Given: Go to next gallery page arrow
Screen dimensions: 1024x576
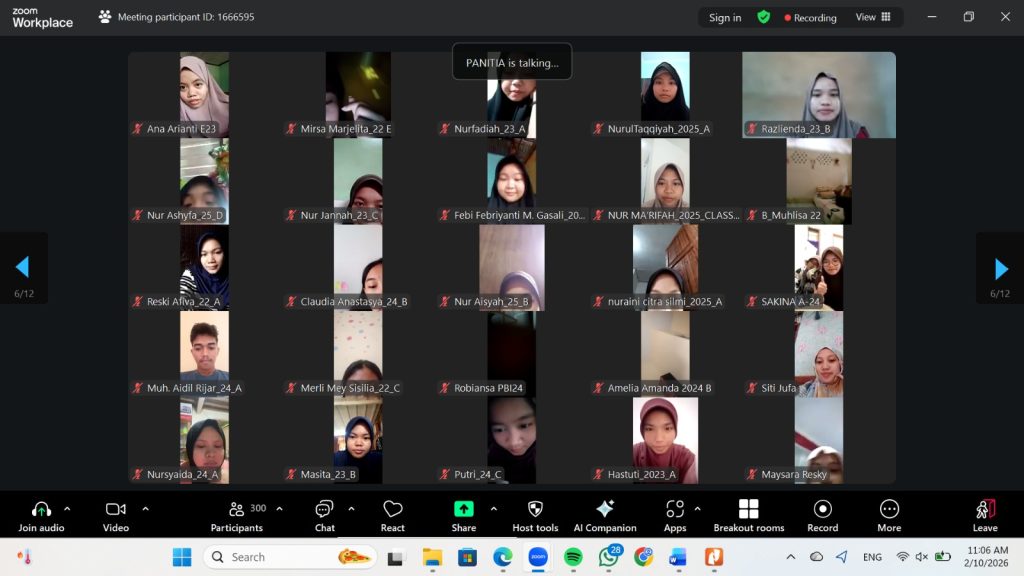Looking at the screenshot, I should pos(1000,268).
